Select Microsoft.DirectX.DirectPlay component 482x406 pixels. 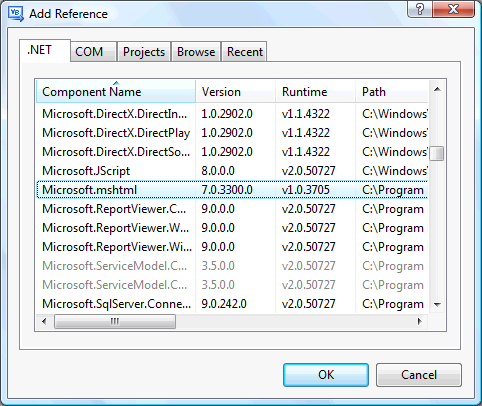pos(232,133)
